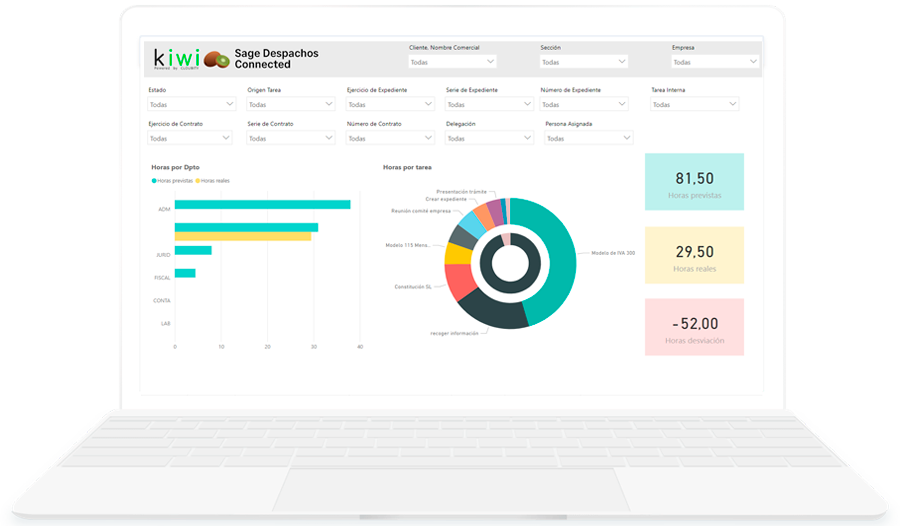Click the yellow Horas reales legend dot

tap(198, 181)
